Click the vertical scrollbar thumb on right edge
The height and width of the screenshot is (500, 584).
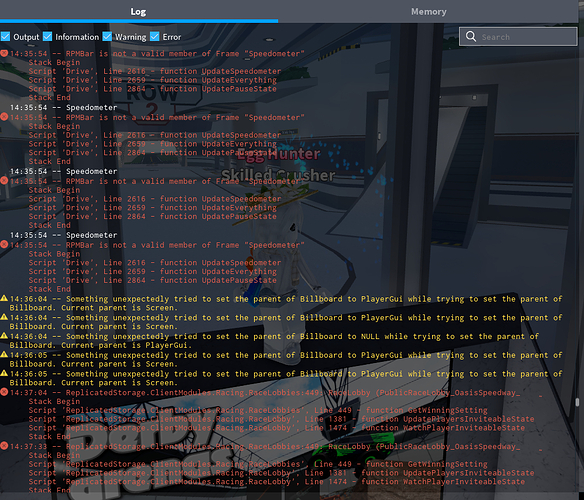(x=577, y=402)
